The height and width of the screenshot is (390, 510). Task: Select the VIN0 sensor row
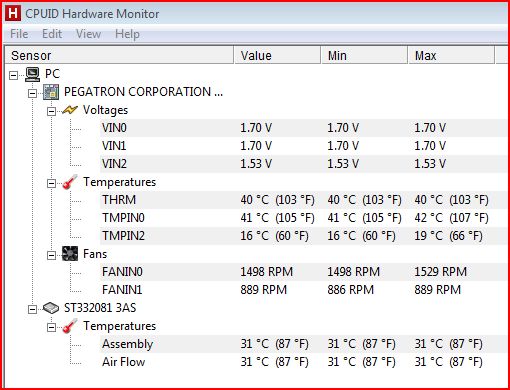[x=303, y=128]
